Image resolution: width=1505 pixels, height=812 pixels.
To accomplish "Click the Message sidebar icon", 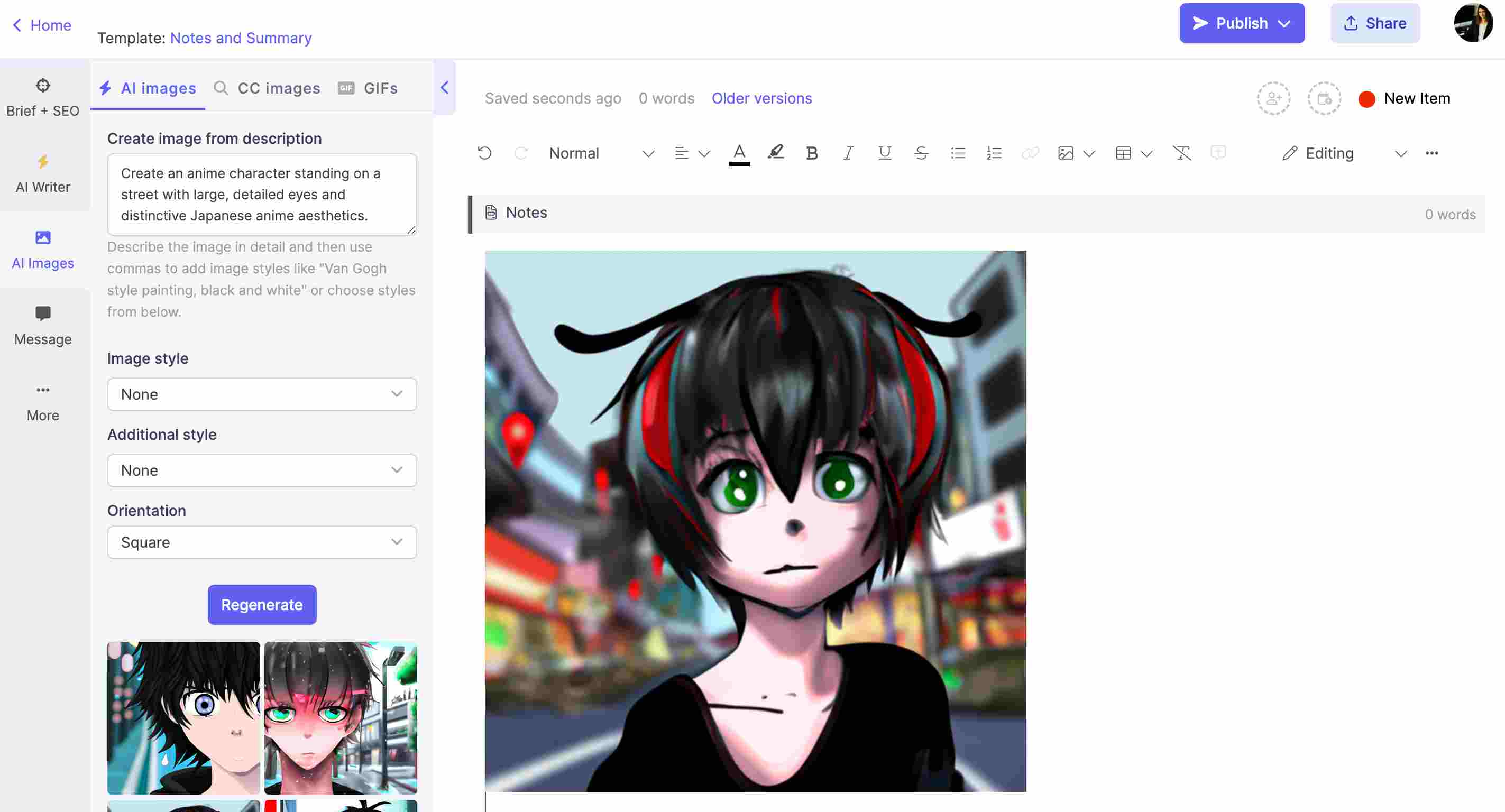I will click(x=43, y=314).
